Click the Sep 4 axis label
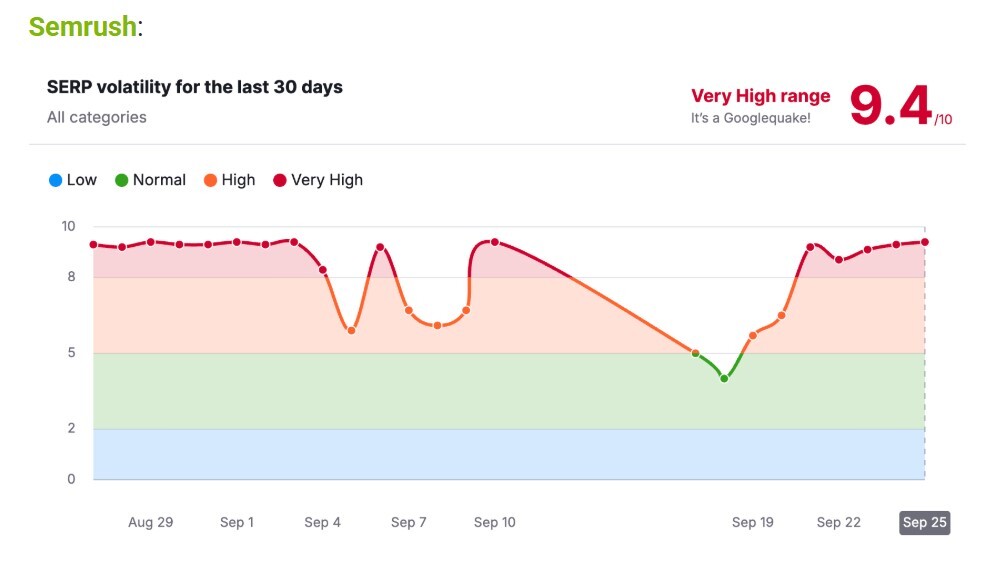 coord(323,522)
